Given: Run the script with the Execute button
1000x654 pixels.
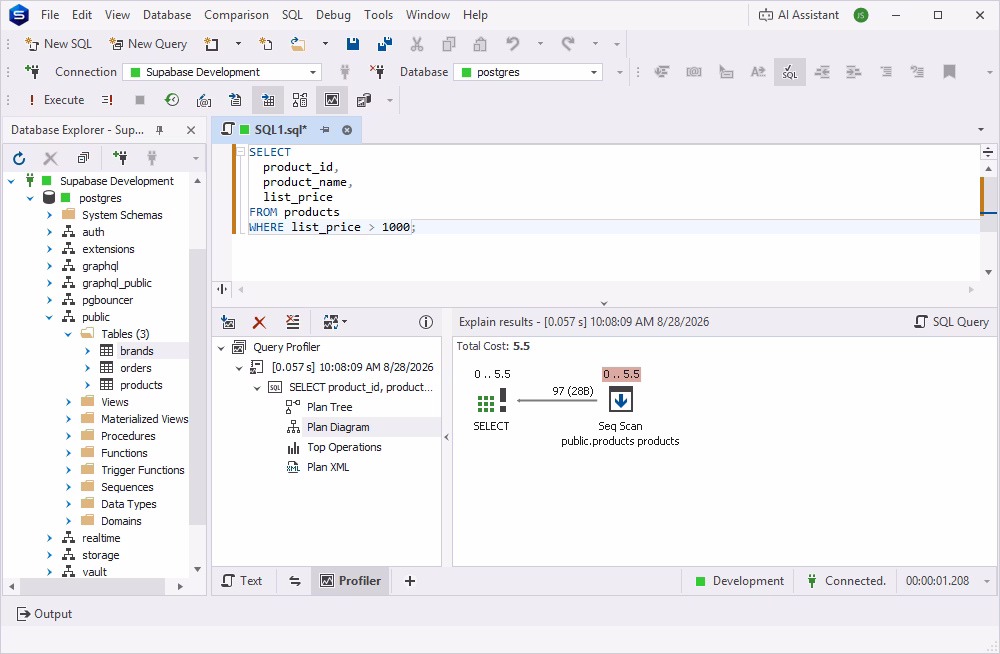Looking at the screenshot, I should click(x=55, y=100).
